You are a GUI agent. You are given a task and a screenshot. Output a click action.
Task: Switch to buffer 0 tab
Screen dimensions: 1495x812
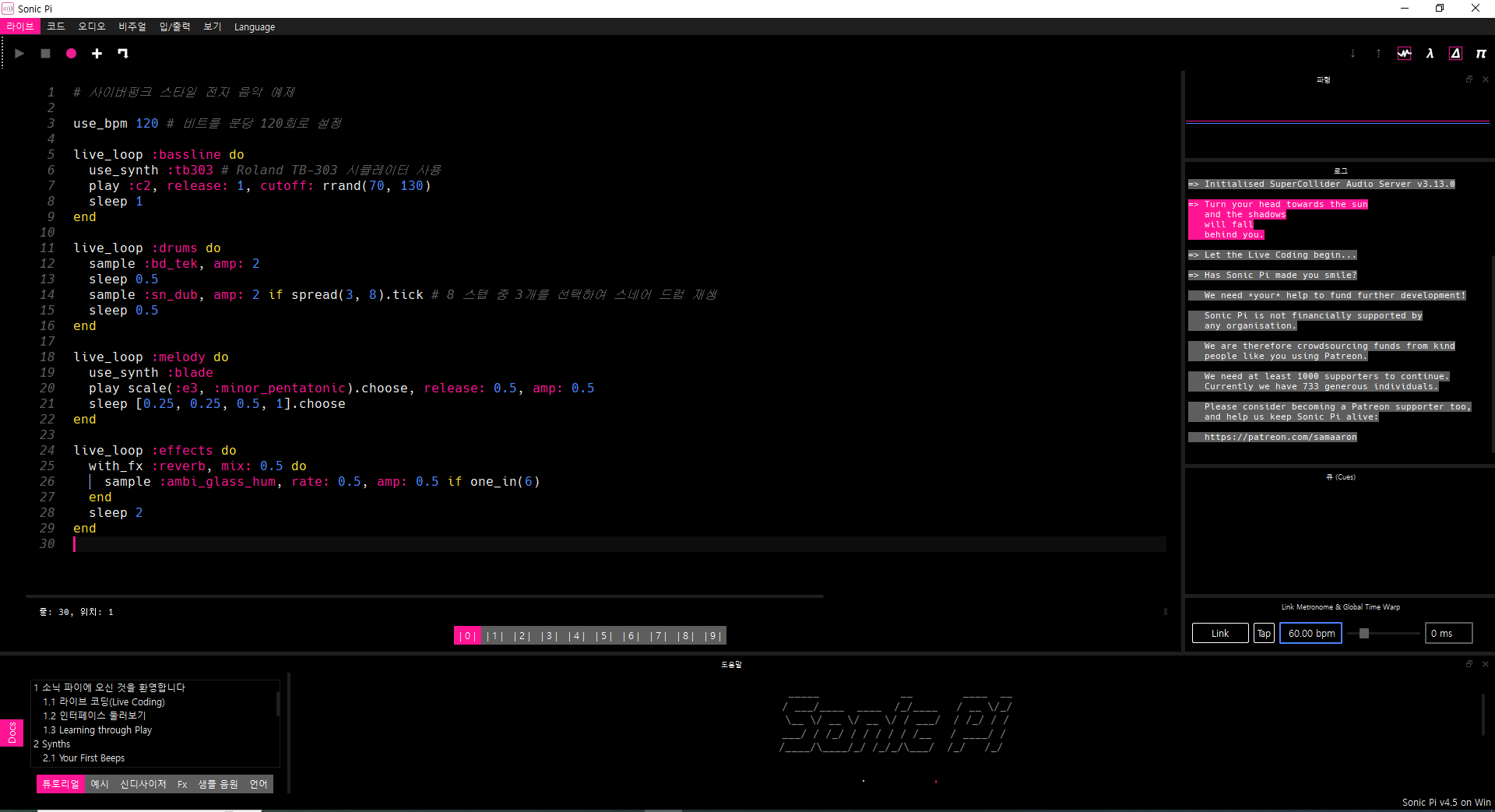[467, 636]
